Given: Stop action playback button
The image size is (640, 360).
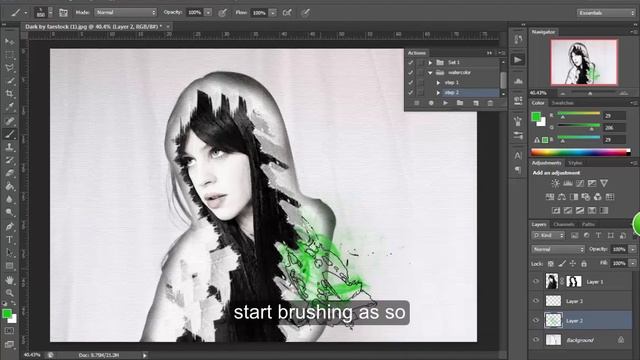Looking at the screenshot, I should (417, 103).
